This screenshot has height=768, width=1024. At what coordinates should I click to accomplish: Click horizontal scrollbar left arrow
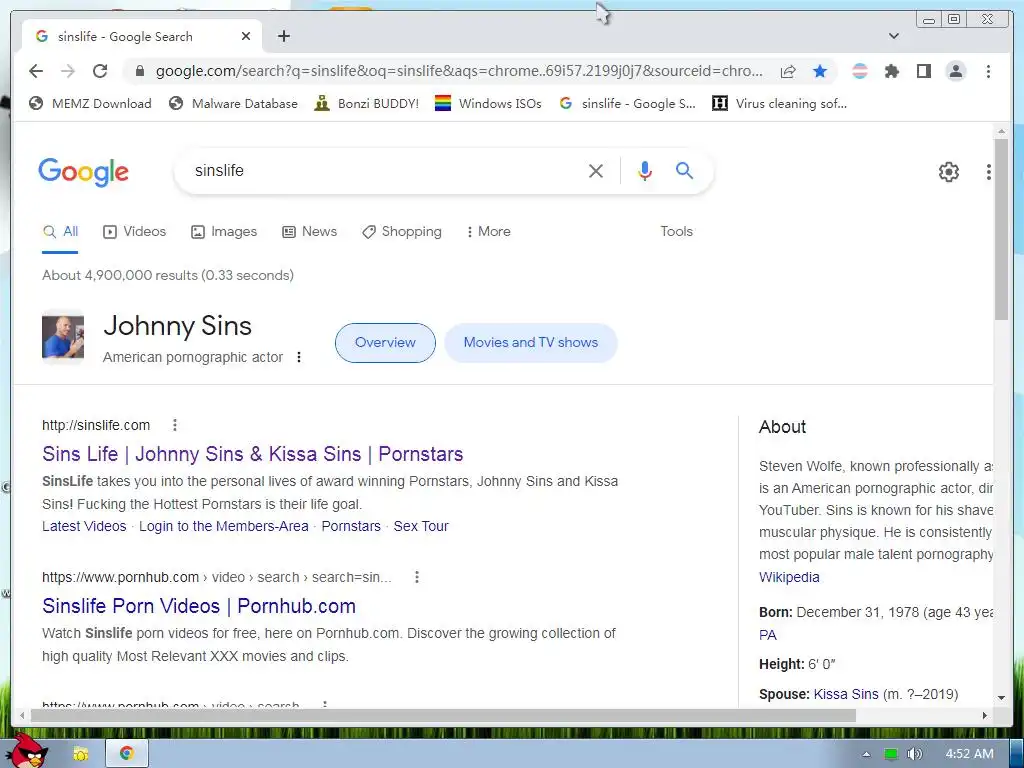click(22, 716)
